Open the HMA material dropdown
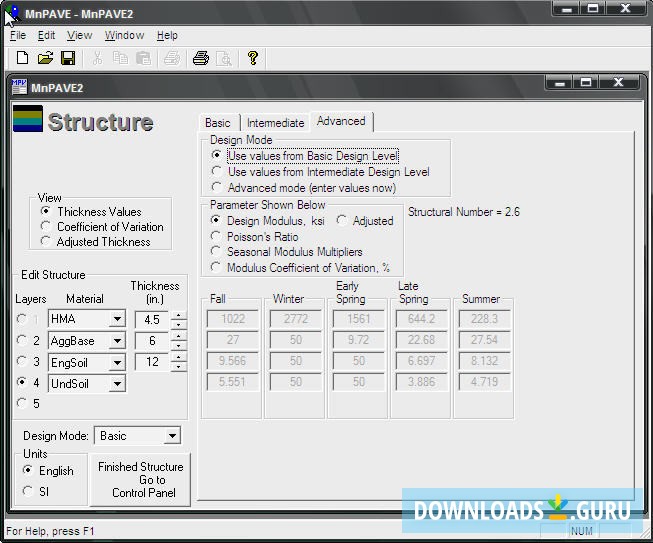This screenshot has width=653, height=543. pyautogui.click(x=117, y=319)
